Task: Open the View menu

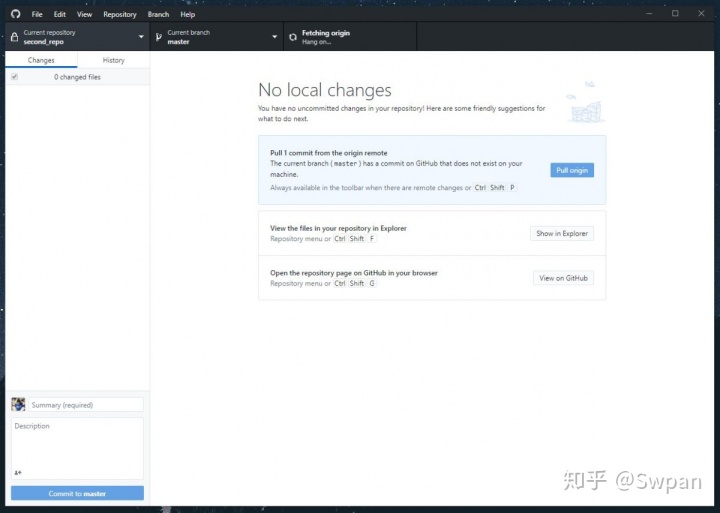Action: pyautogui.click(x=84, y=14)
